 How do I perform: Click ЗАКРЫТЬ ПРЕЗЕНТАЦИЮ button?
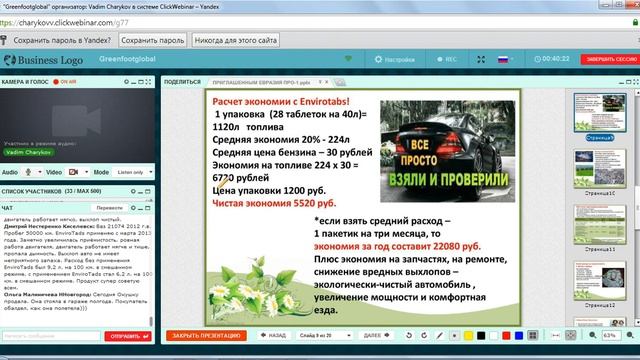pos(206,336)
